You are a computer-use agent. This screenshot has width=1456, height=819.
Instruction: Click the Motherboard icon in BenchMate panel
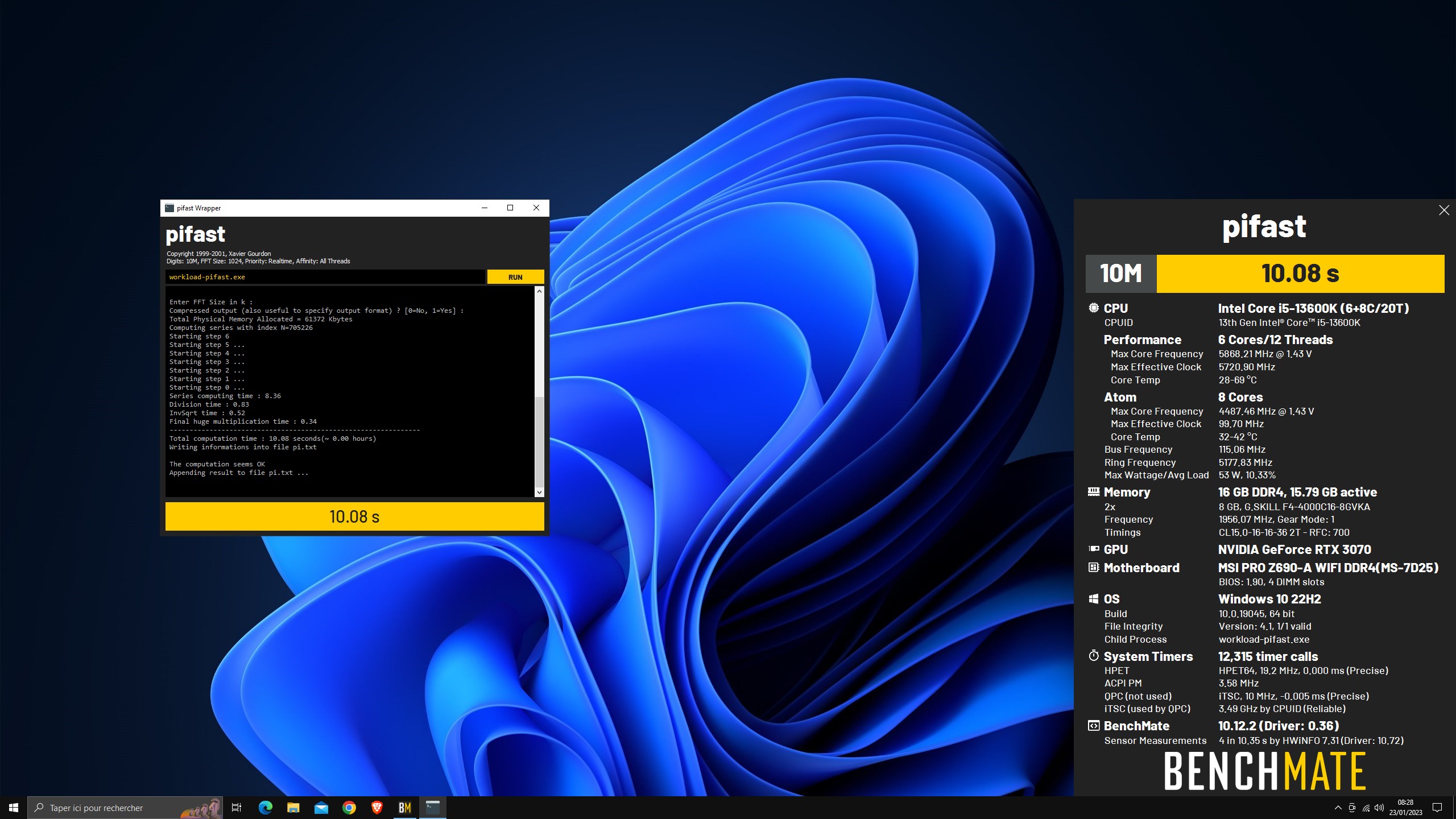click(x=1093, y=567)
